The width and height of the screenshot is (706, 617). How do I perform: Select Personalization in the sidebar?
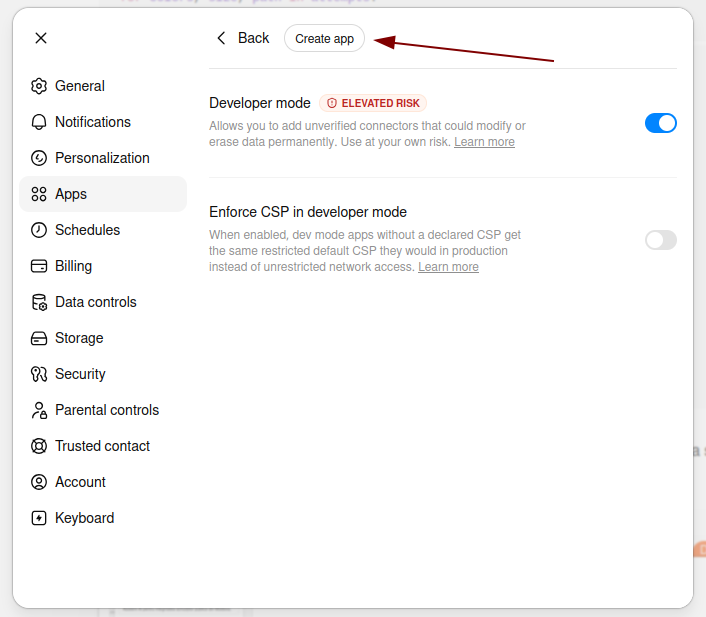103,158
